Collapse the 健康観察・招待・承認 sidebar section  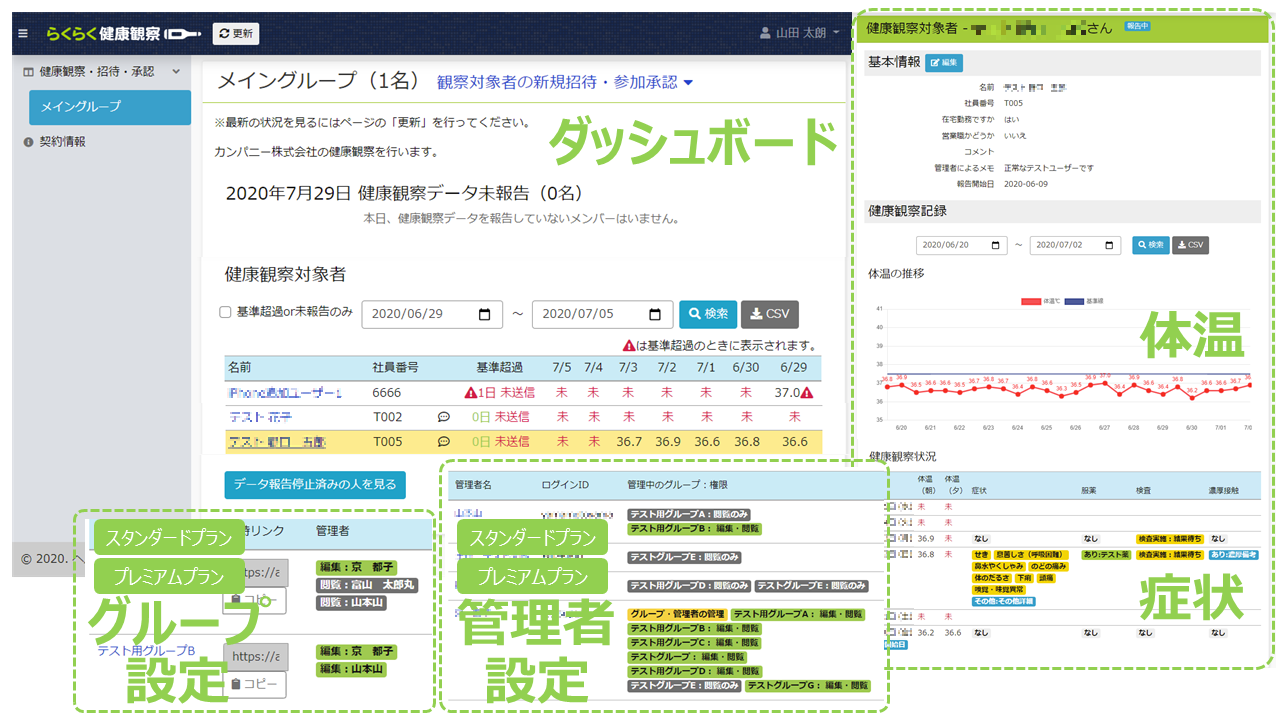click(102, 71)
